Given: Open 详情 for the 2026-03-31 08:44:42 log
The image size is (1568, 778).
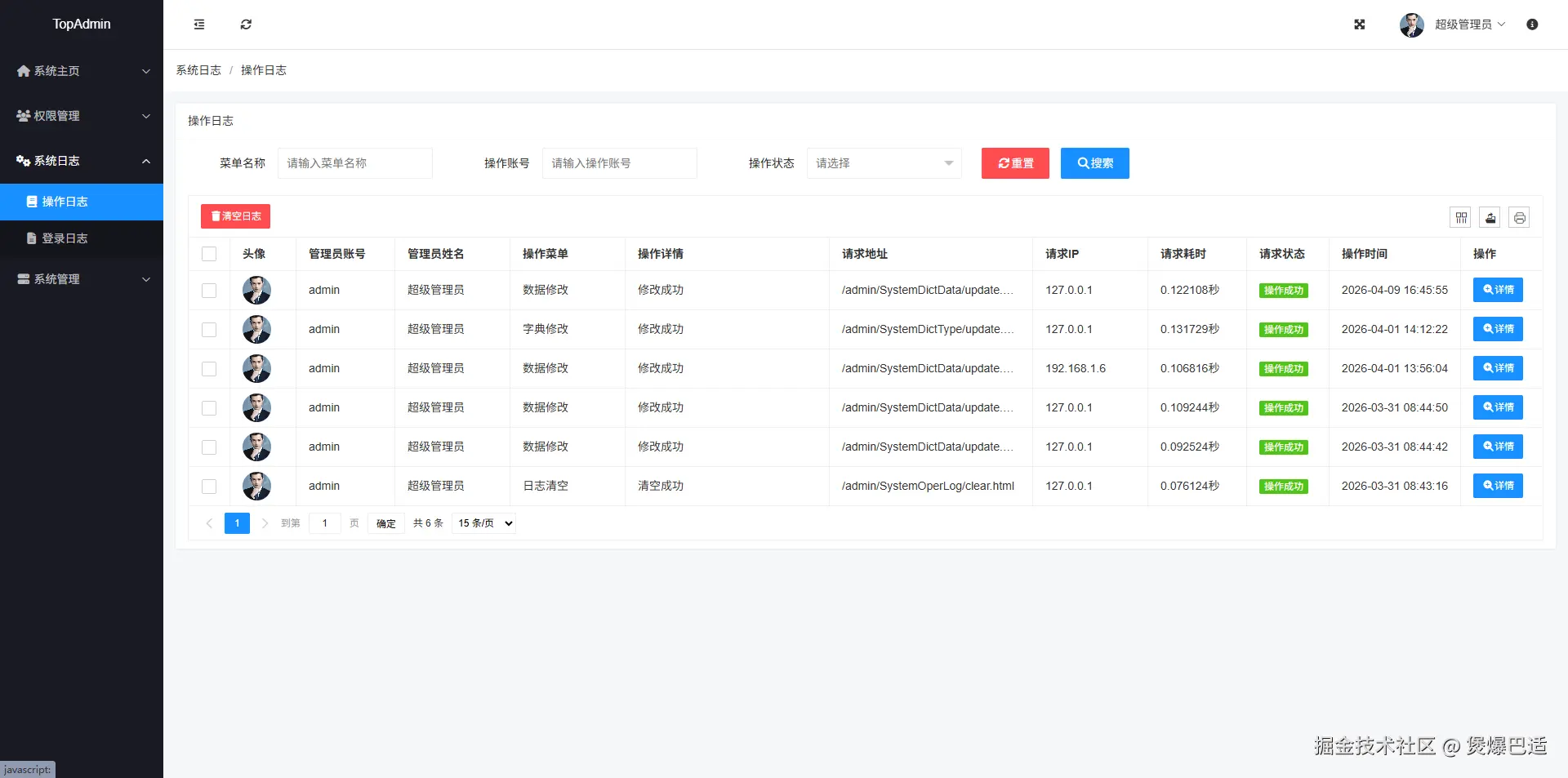Looking at the screenshot, I should click(1498, 447).
